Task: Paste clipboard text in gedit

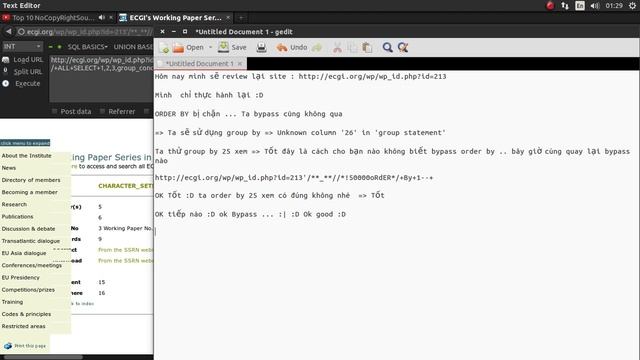Action: (367, 48)
